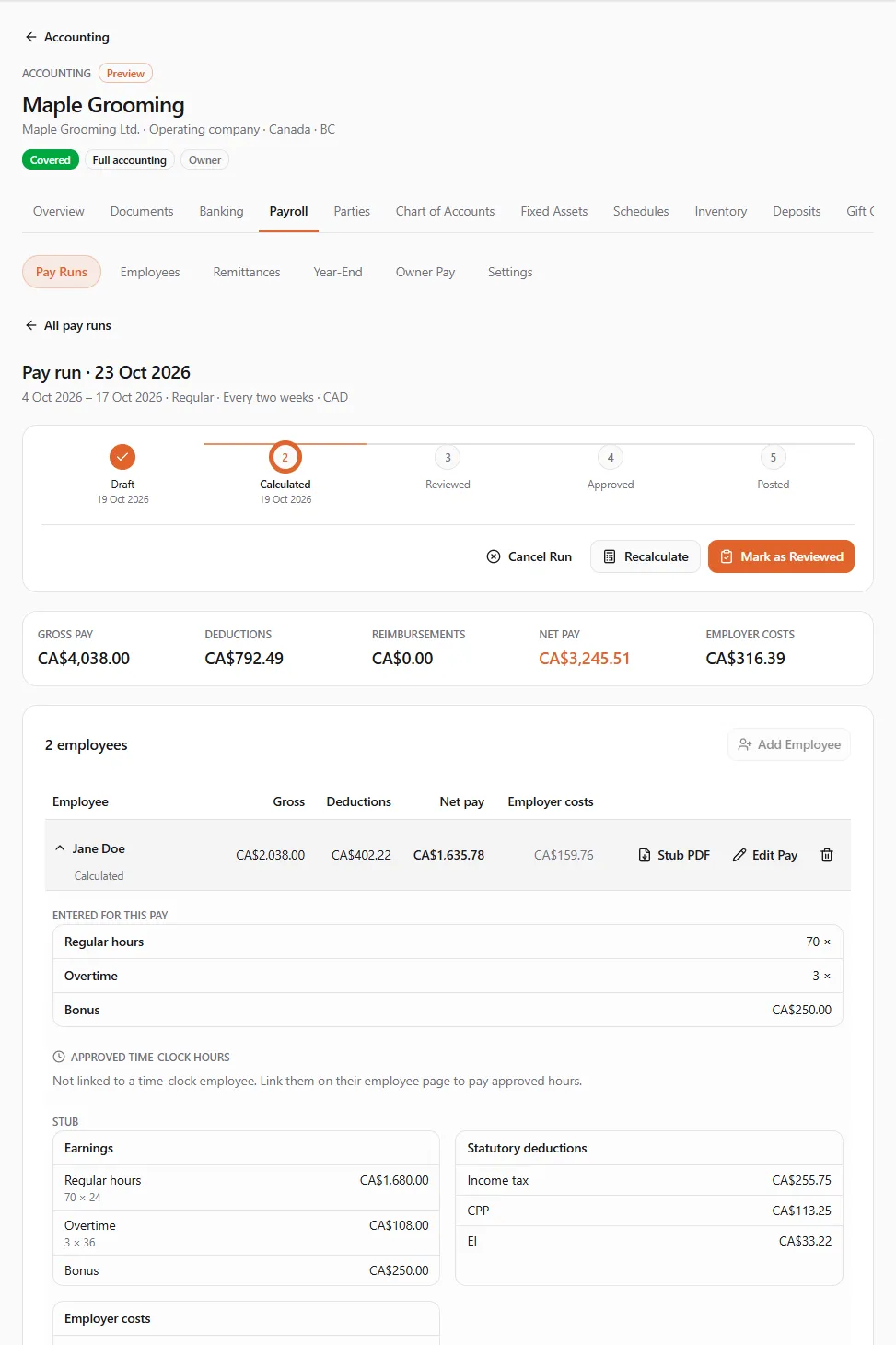The width and height of the screenshot is (896, 1345).
Task: Click the Overtime value 3 ×
Action: (x=821, y=976)
